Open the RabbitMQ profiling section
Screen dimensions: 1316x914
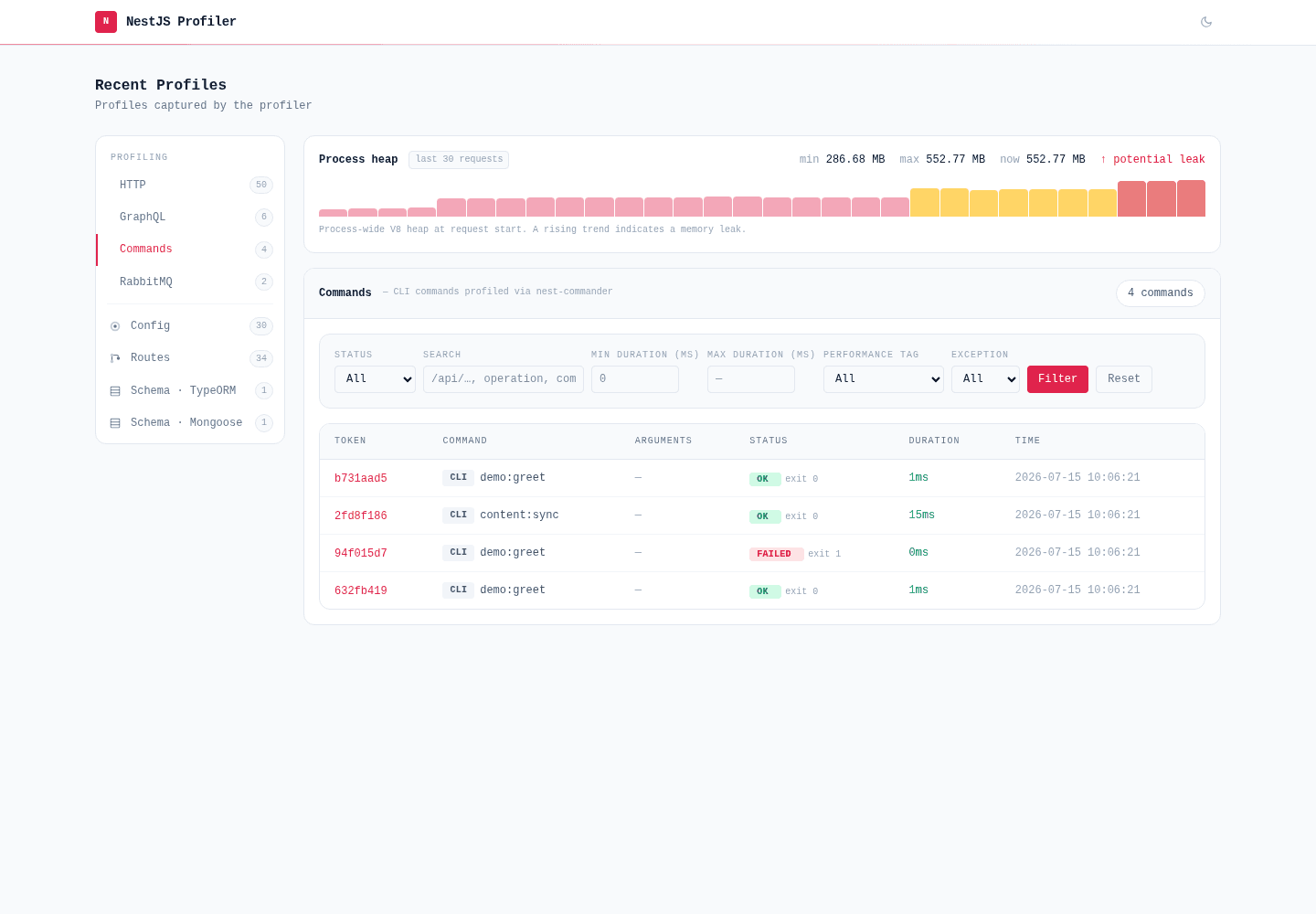pos(190,282)
